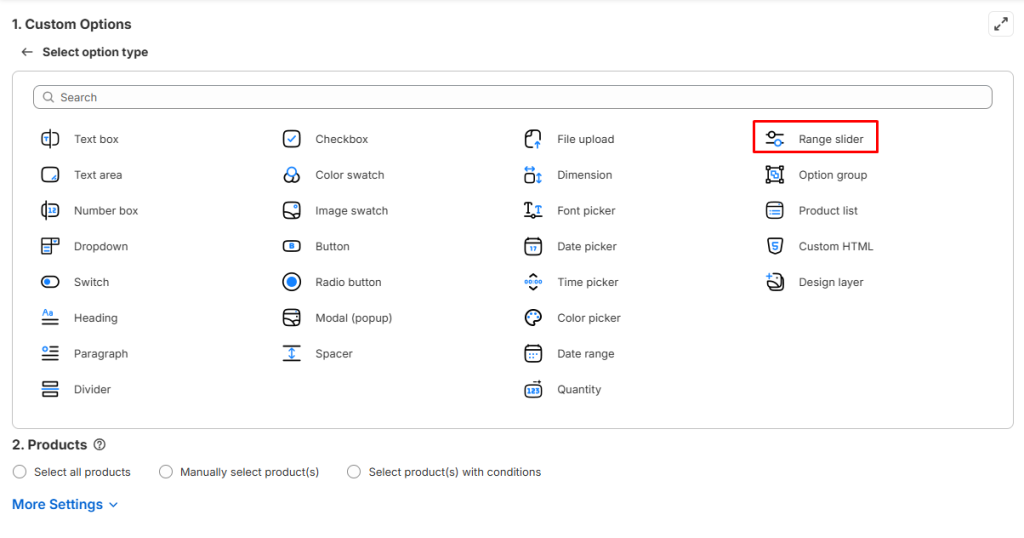Select the Font picker icon
This screenshot has height=538, width=1024.
tap(533, 211)
